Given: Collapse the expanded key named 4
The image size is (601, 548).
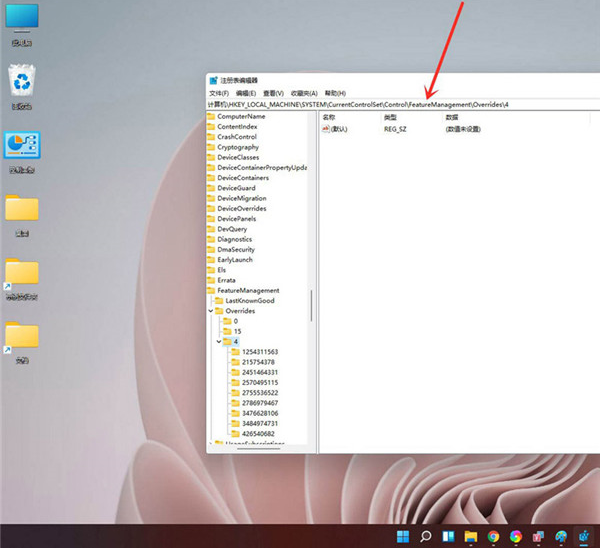Looking at the screenshot, I should tap(219, 341).
